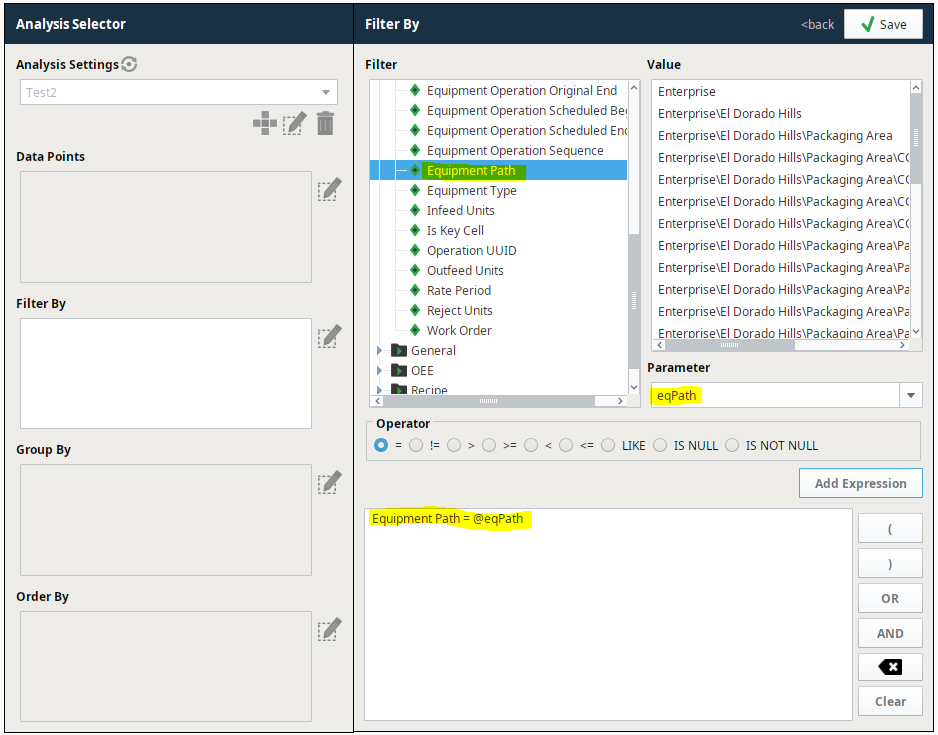Image resolution: width=938 pixels, height=735 pixels.
Task: Expand the General folder in filter tree
Action: pyautogui.click(x=379, y=350)
